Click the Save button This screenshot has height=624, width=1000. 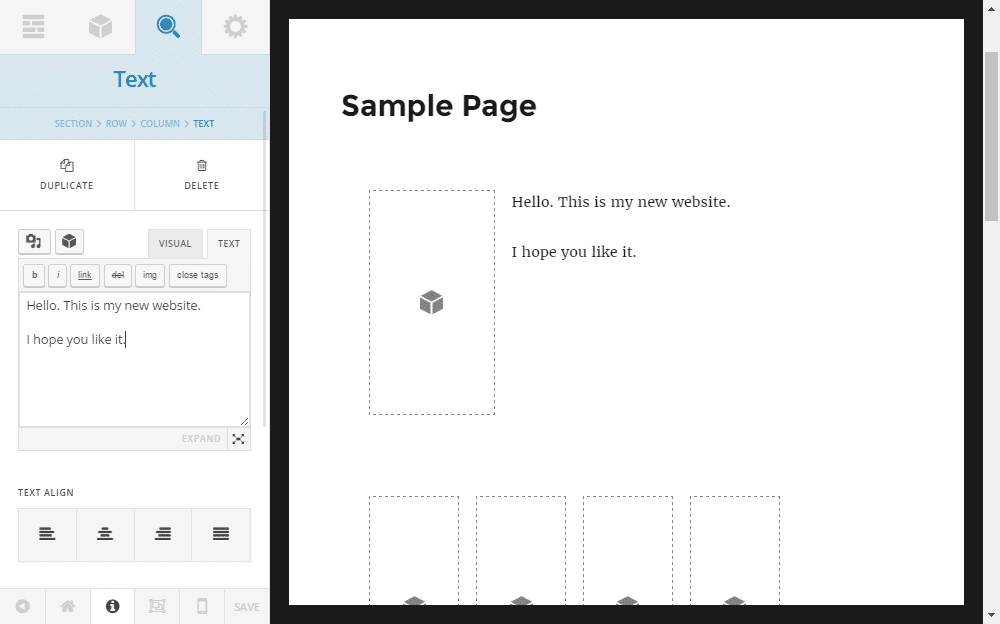coord(247,607)
